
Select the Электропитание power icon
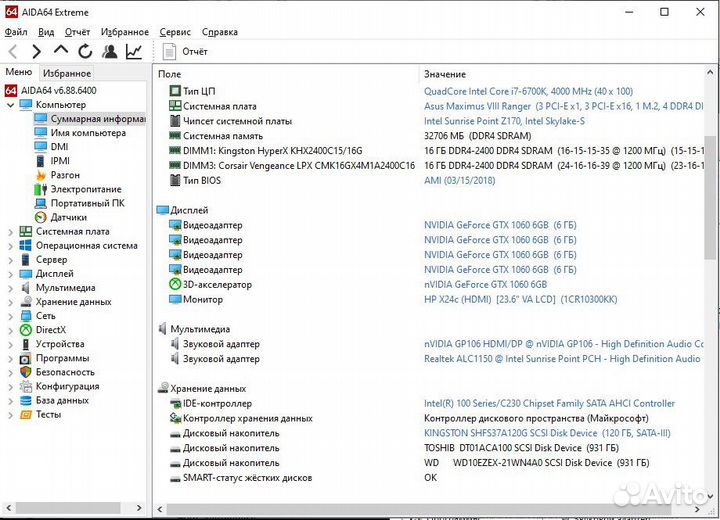[41, 189]
